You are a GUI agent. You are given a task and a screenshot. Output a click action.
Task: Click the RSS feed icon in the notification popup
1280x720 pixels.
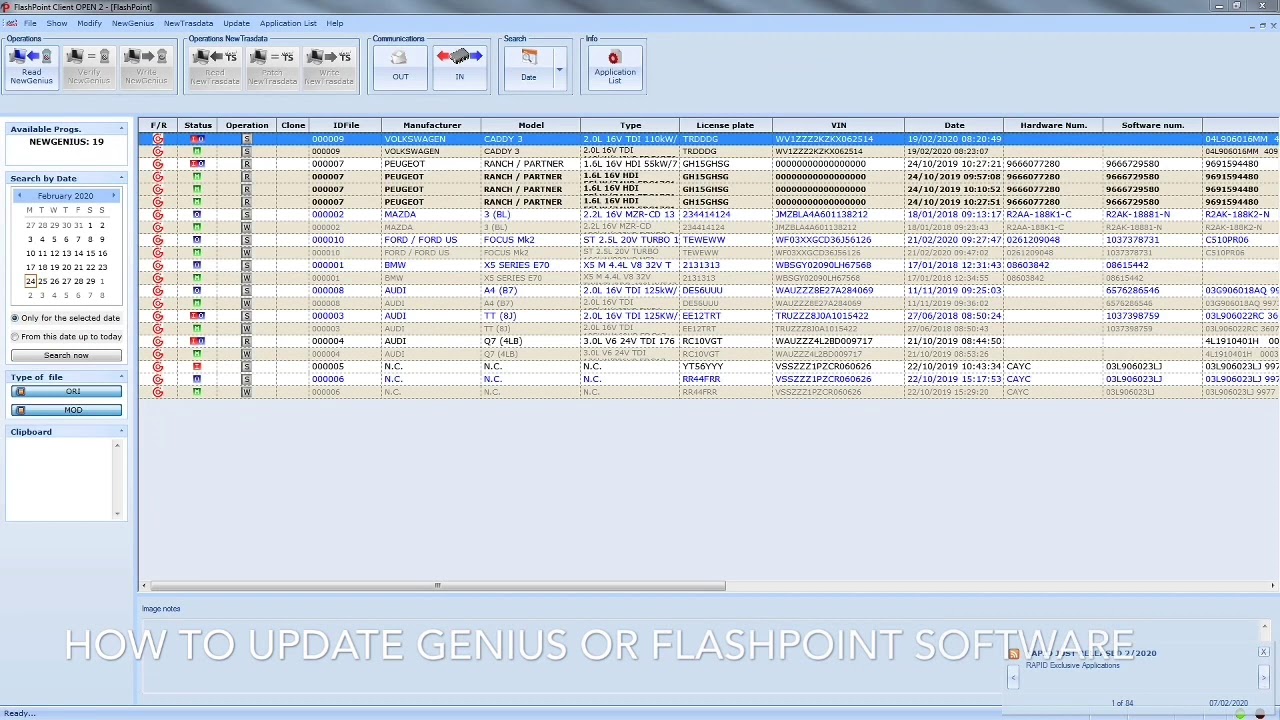1014,654
